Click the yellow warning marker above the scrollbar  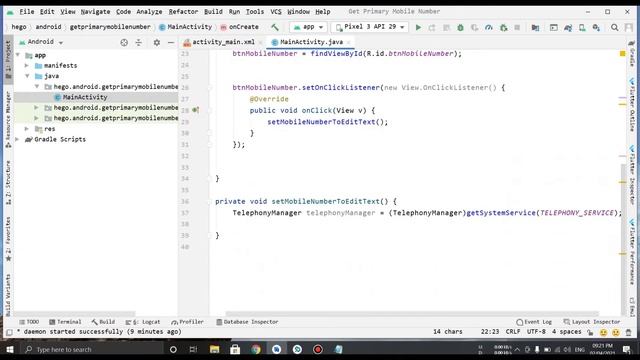(622, 53)
